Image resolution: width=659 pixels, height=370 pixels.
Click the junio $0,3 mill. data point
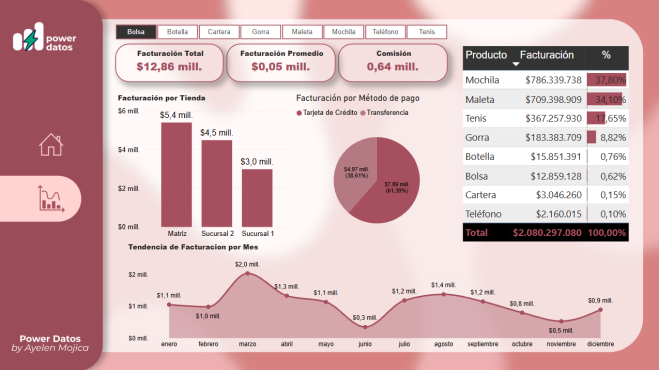(365, 327)
